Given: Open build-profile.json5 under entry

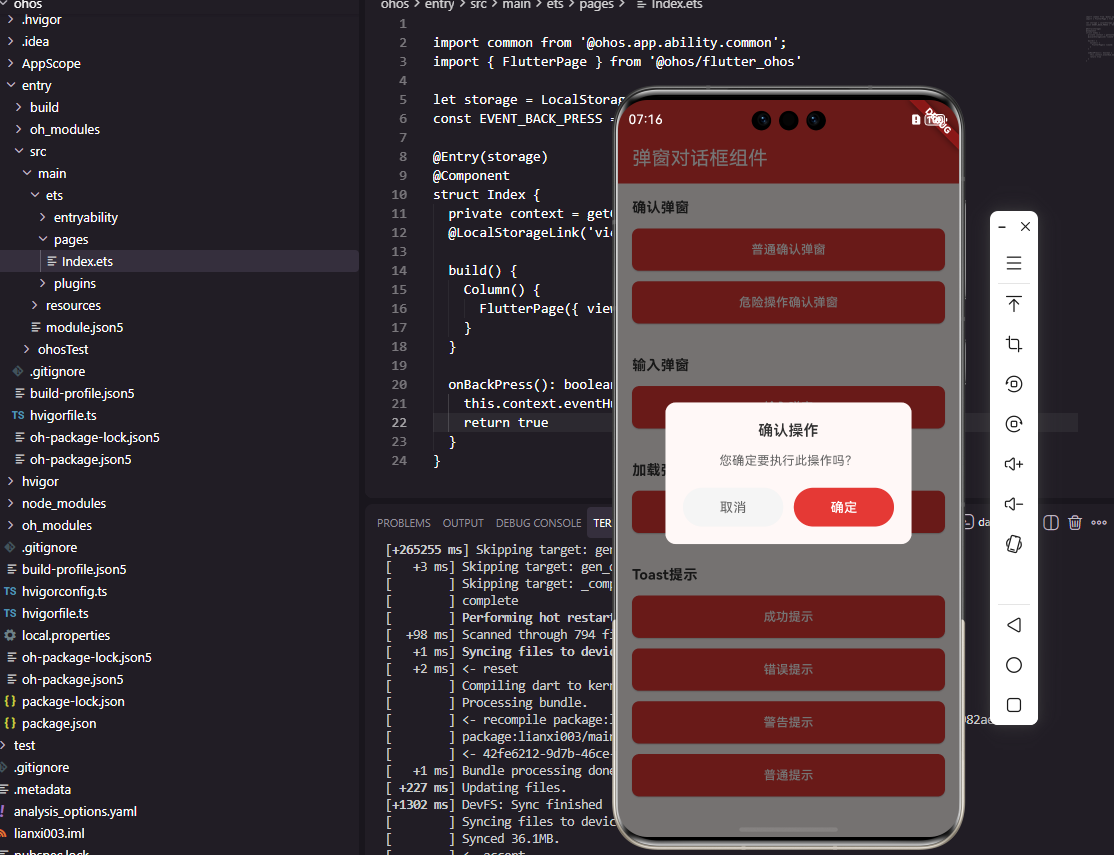Looking at the screenshot, I should click(x=82, y=394).
